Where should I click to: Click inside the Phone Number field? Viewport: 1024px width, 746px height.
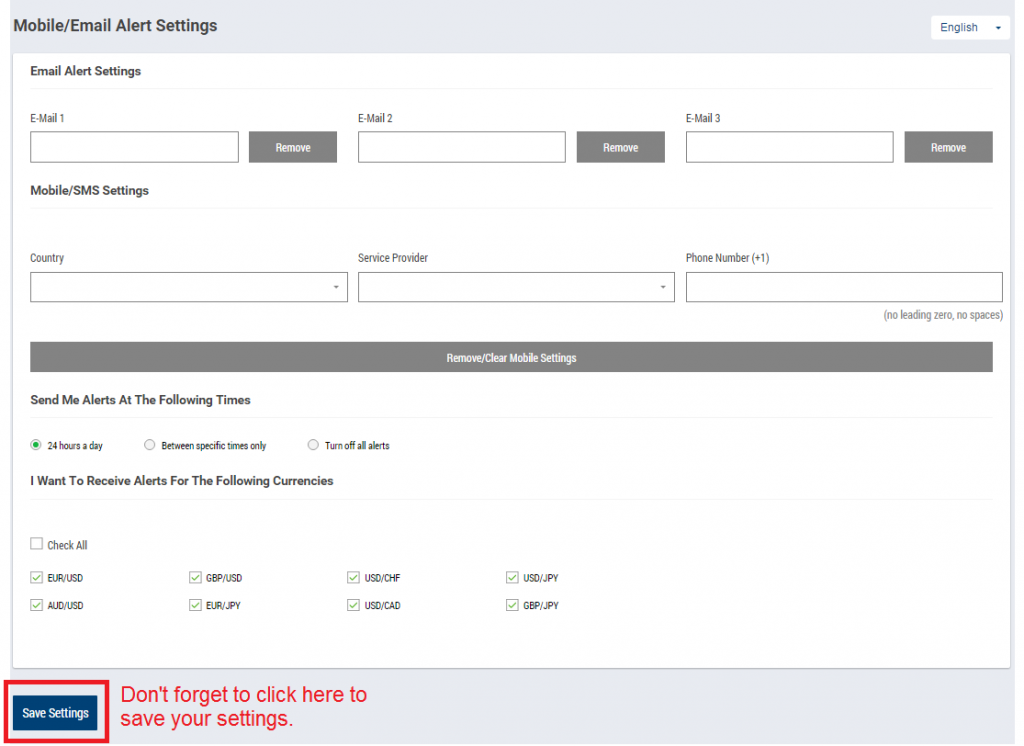[x=844, y=287]
